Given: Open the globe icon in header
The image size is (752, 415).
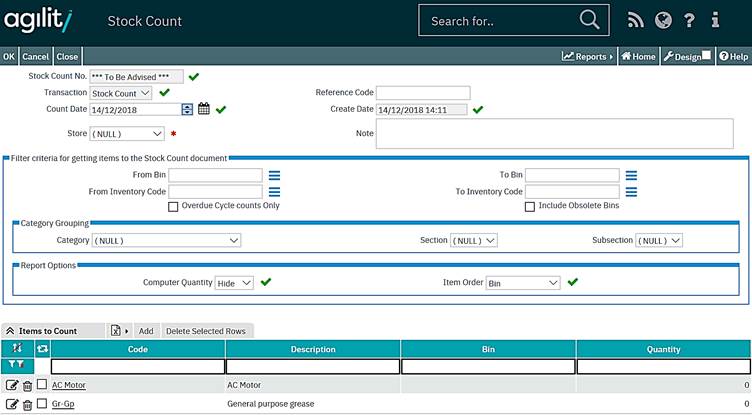Looking at the screenshot, I should 662,20.
